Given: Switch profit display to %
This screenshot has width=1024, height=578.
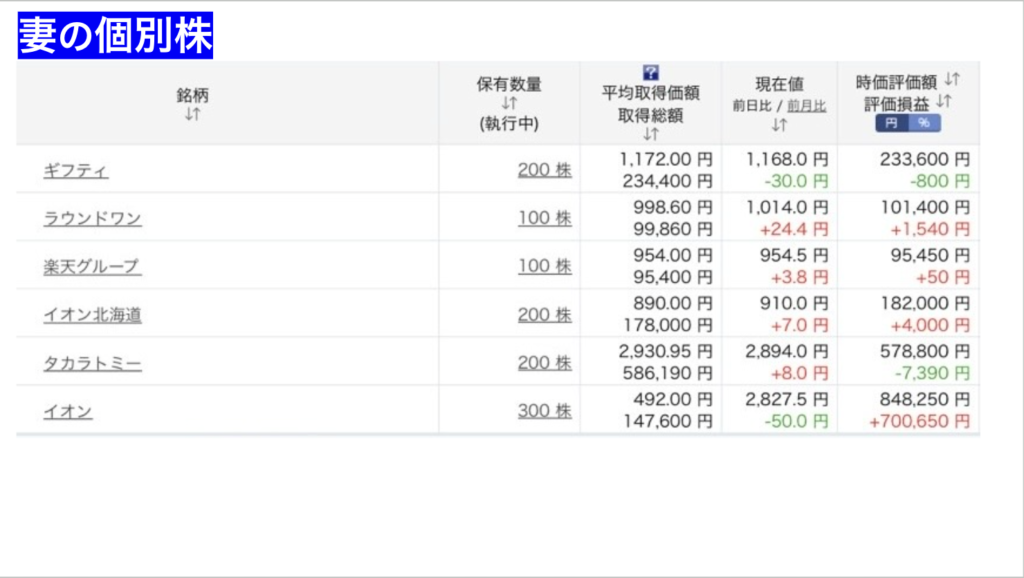Looking at the screenshot, I should tap(924, 123).
